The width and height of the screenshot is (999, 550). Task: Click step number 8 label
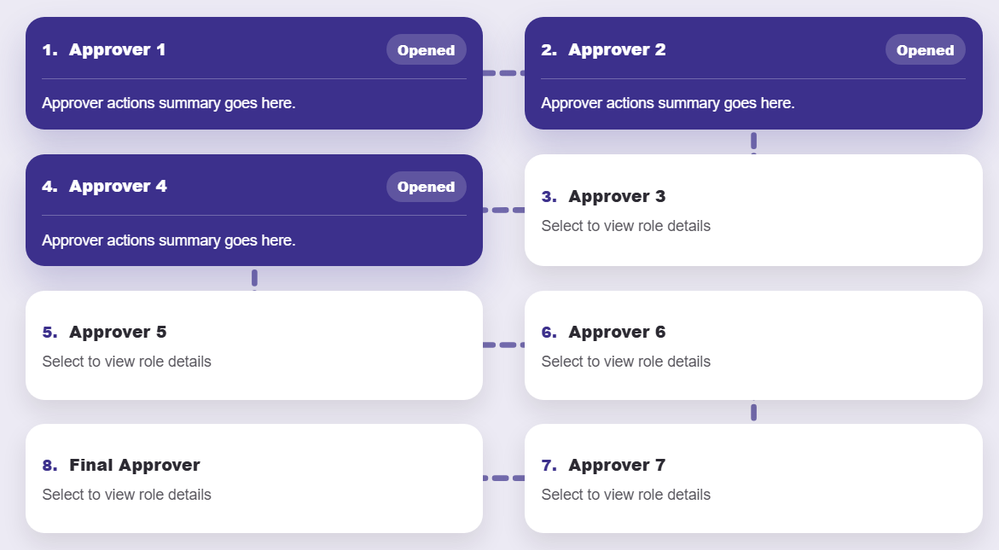tap(49, 465)
